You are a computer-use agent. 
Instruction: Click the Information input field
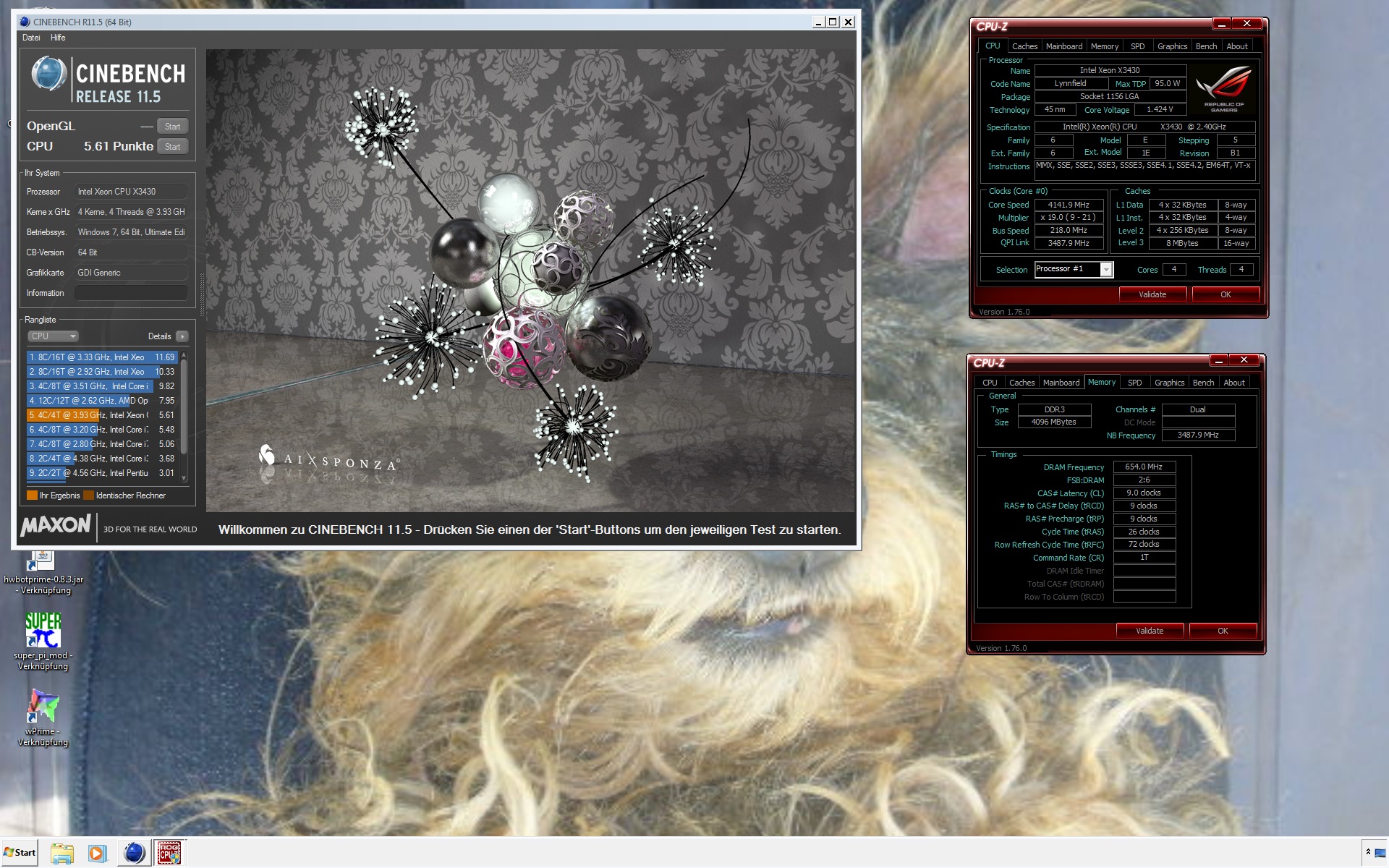pos(131,293)
